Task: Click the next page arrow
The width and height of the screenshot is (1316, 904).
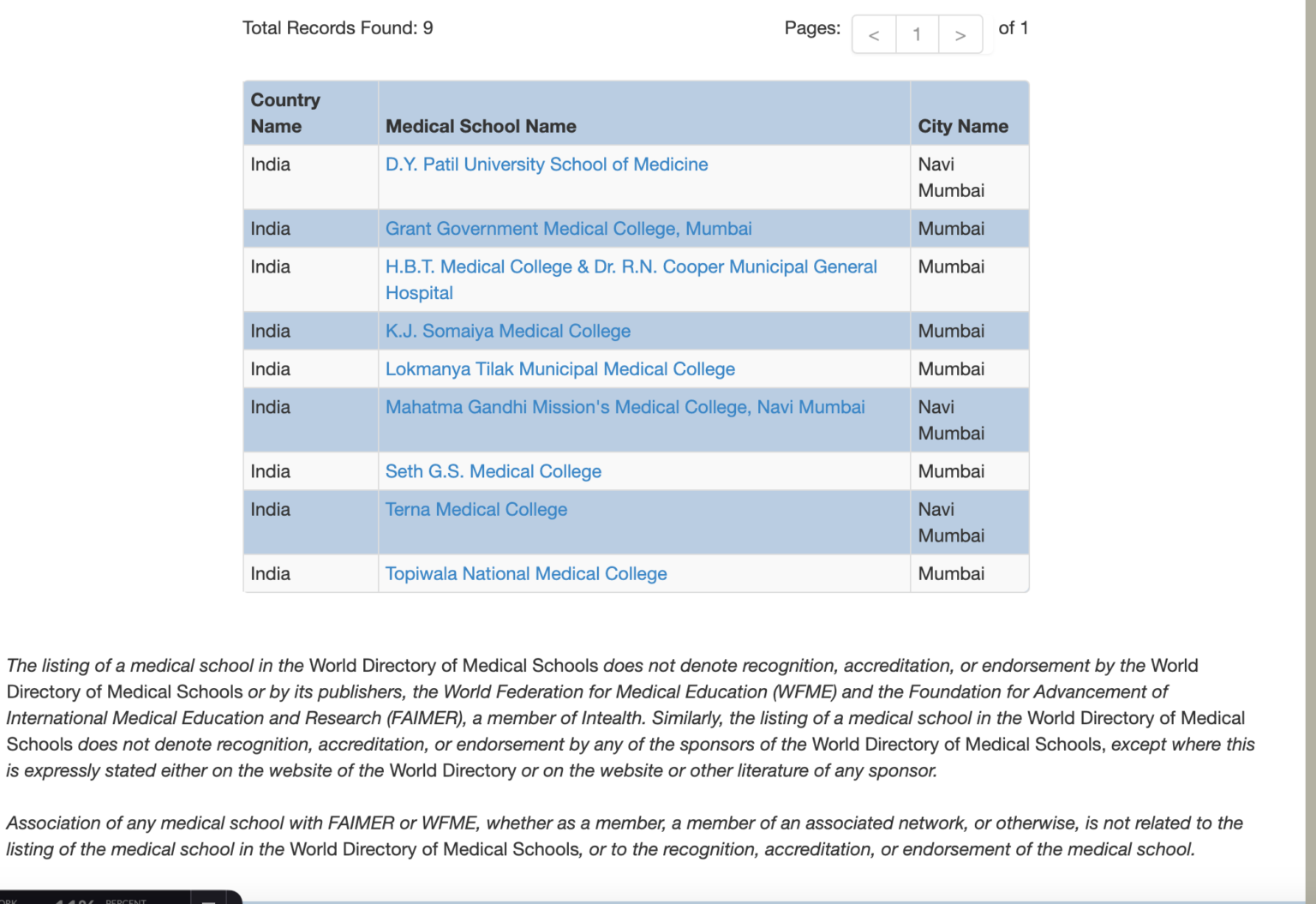Action: pos(960,34)
